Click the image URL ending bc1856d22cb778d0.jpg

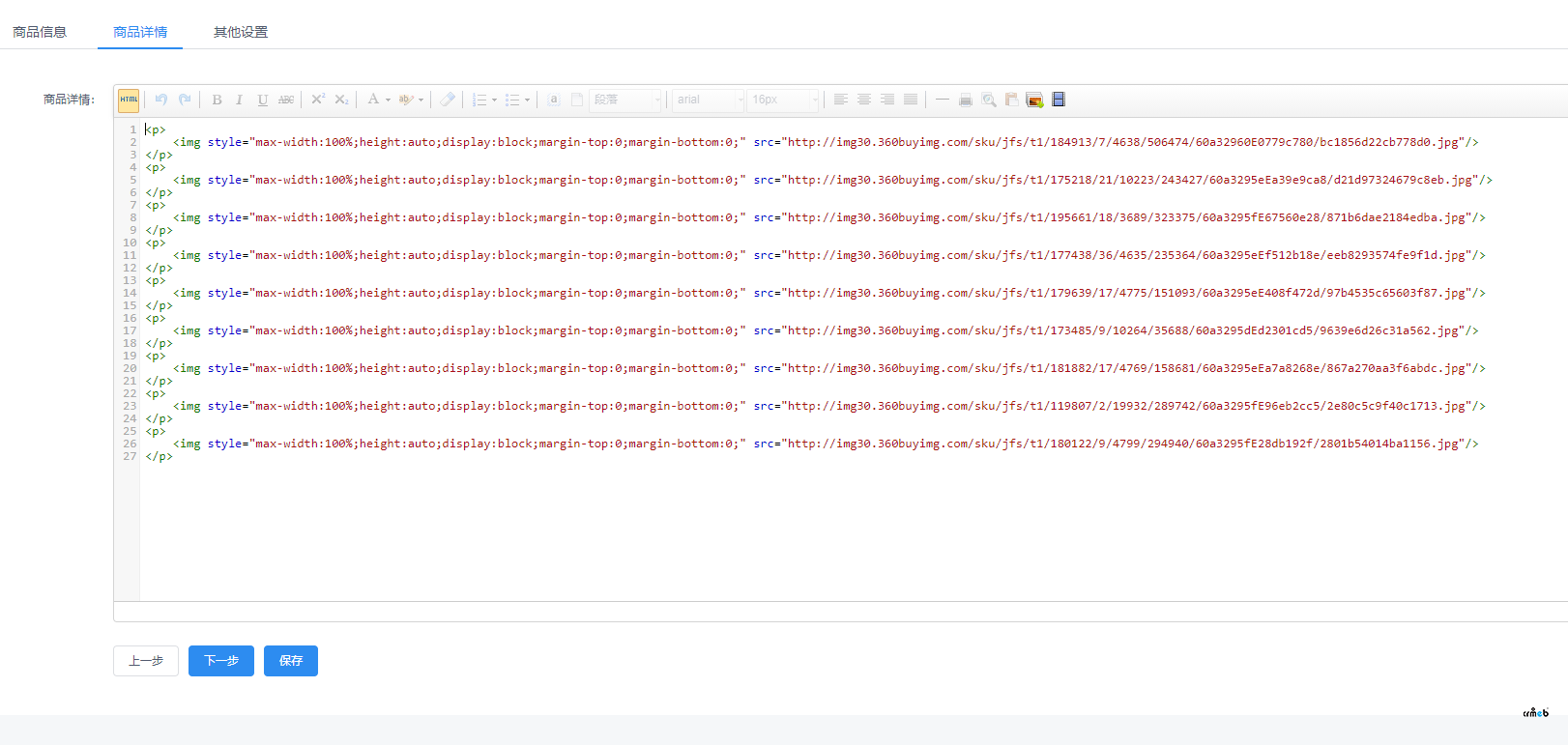coord(1125,142)
